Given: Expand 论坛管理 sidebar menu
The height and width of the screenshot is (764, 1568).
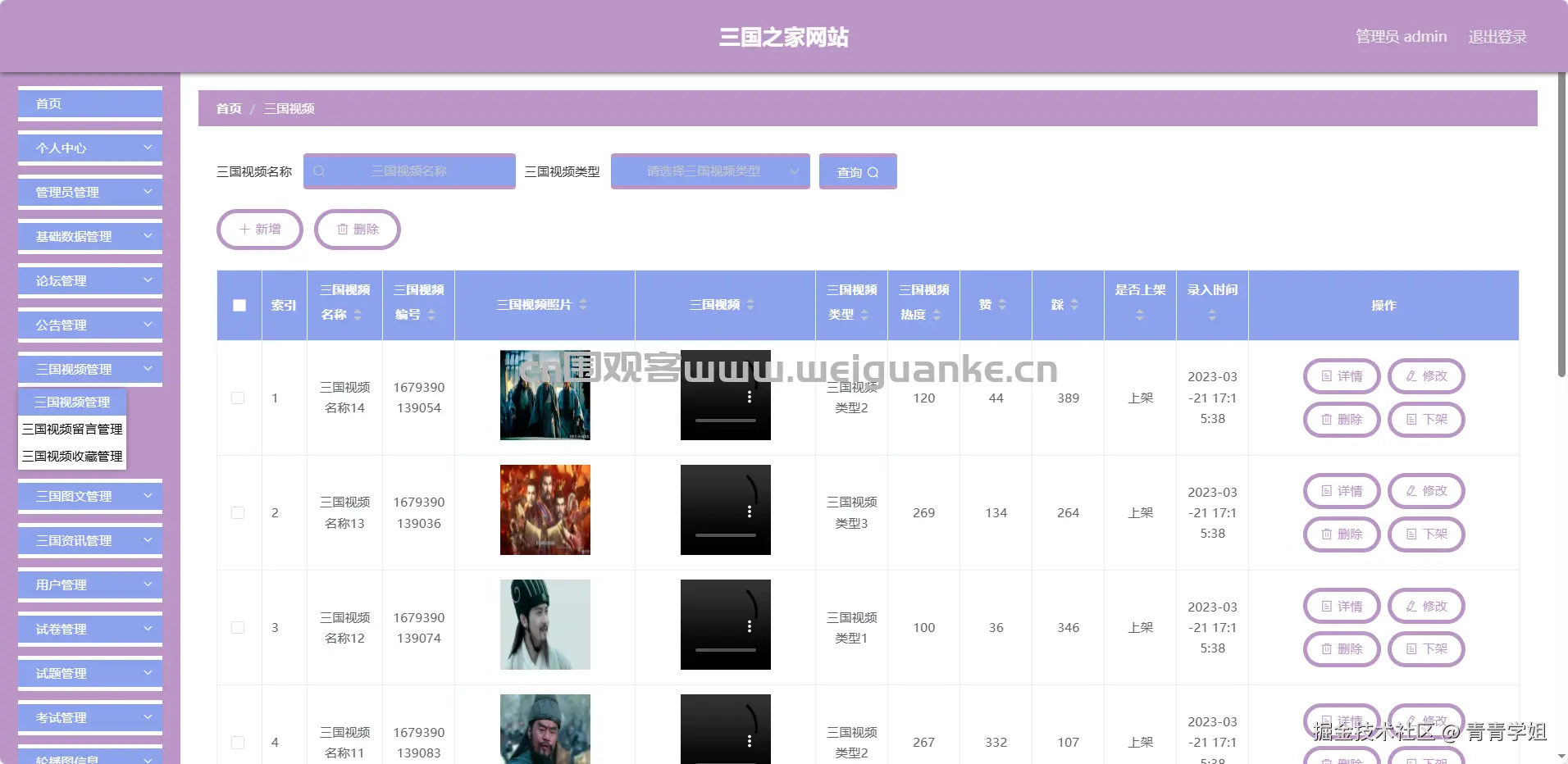Looking at the screenshot, I should (90, 281).
